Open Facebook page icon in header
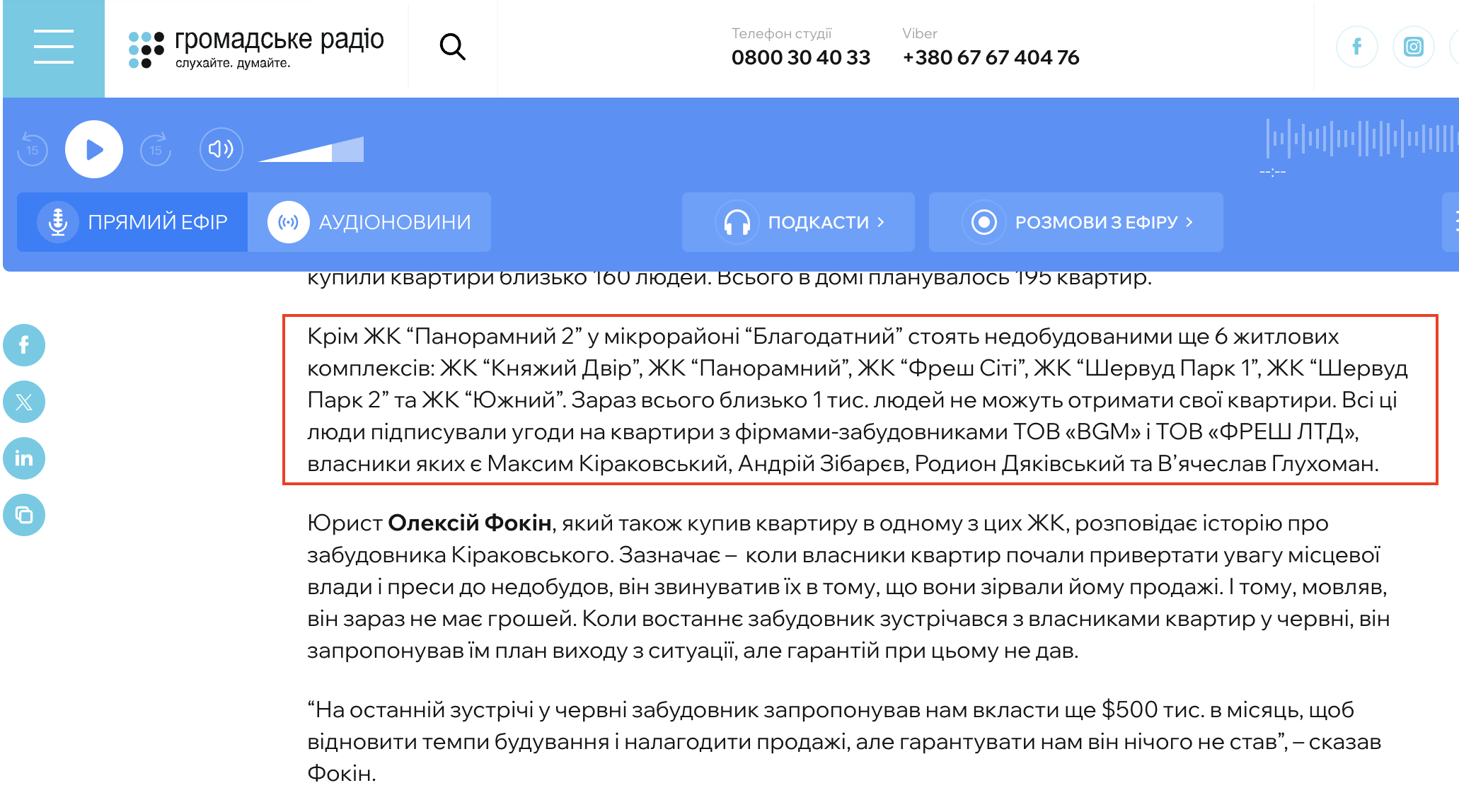Image resolution: width=1459 pixels, height=812 pixels. [1356, 47]
